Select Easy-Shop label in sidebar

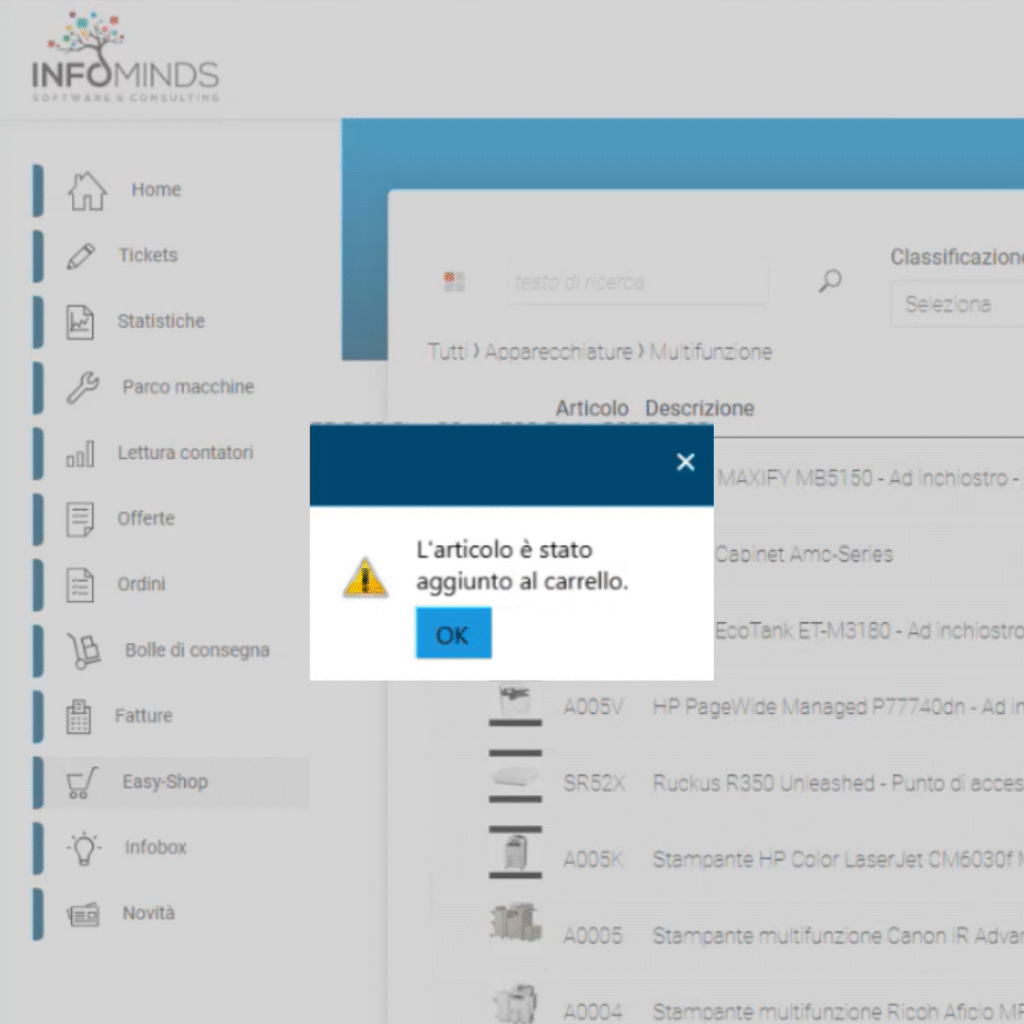[165, 782]
